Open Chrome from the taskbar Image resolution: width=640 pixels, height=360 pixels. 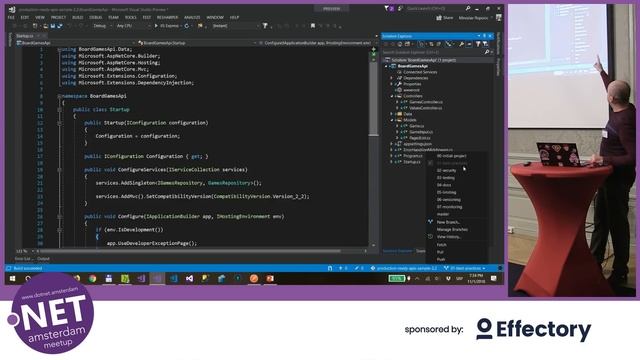point(93,279)
